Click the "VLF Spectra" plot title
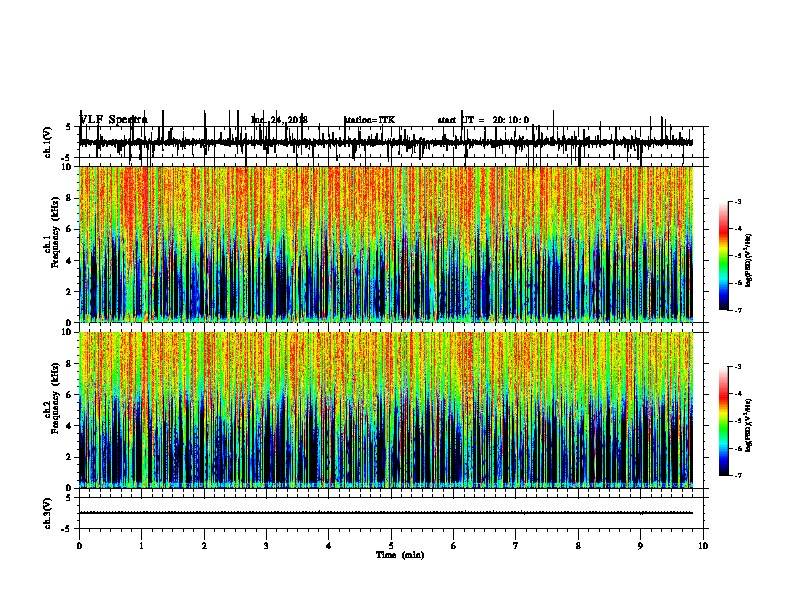792x612 pixels. point(114,120)
